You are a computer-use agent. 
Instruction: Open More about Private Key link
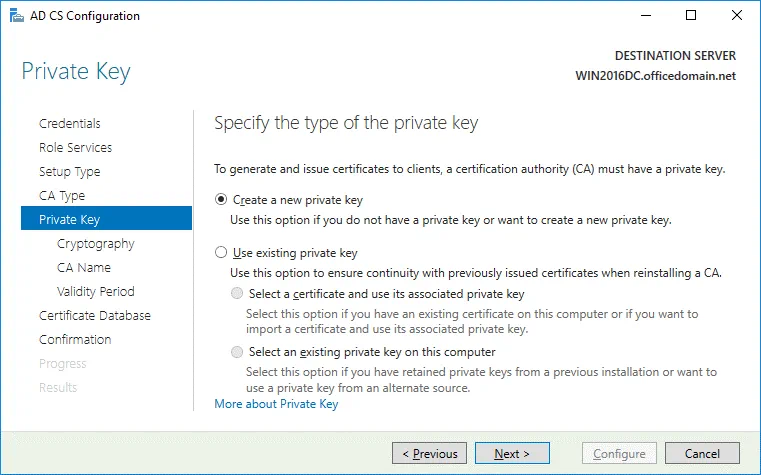[276, 404]
